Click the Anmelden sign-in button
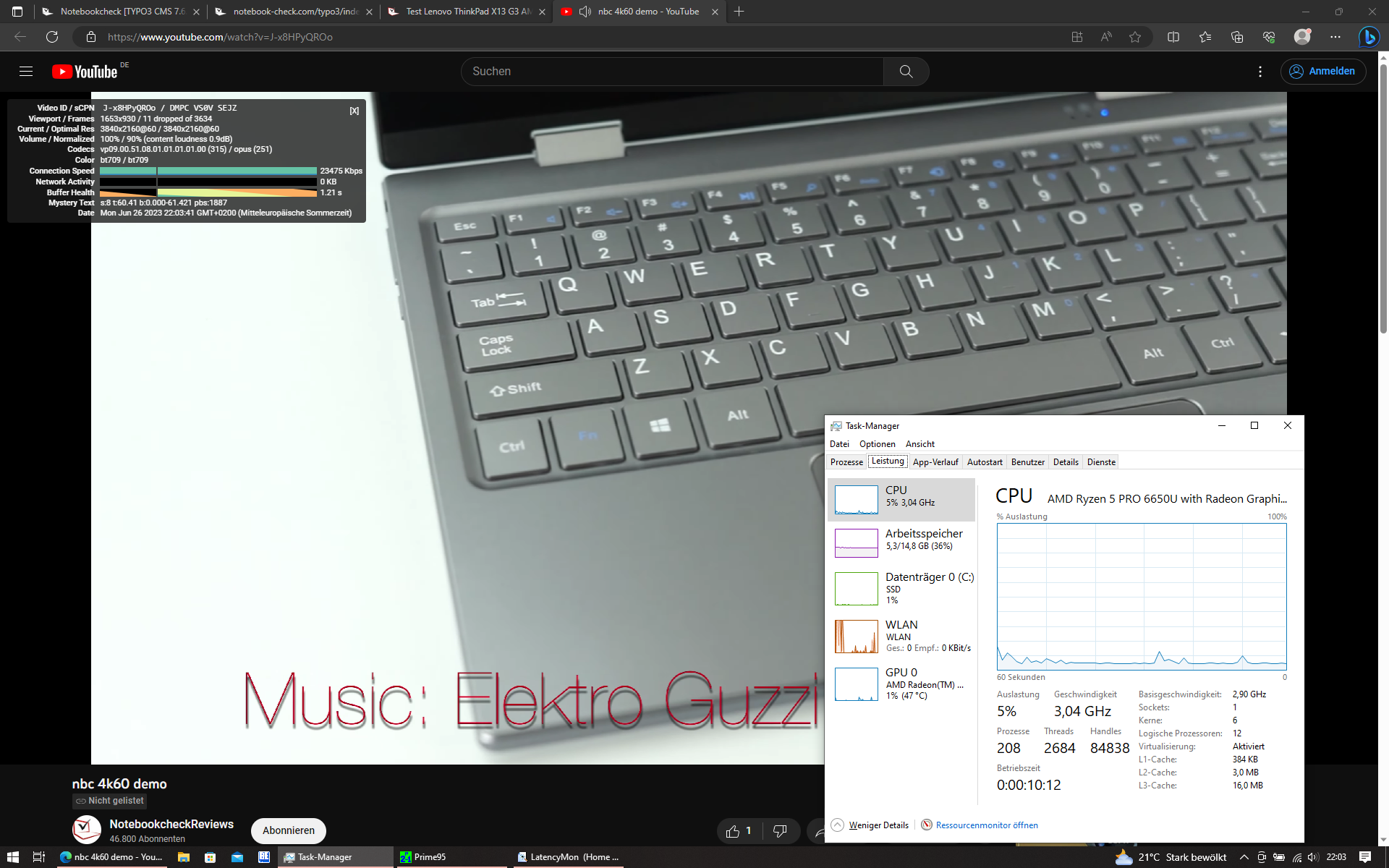This screenshot has width=1389, height=868. pyautogui.click(x=1323, y=71)
